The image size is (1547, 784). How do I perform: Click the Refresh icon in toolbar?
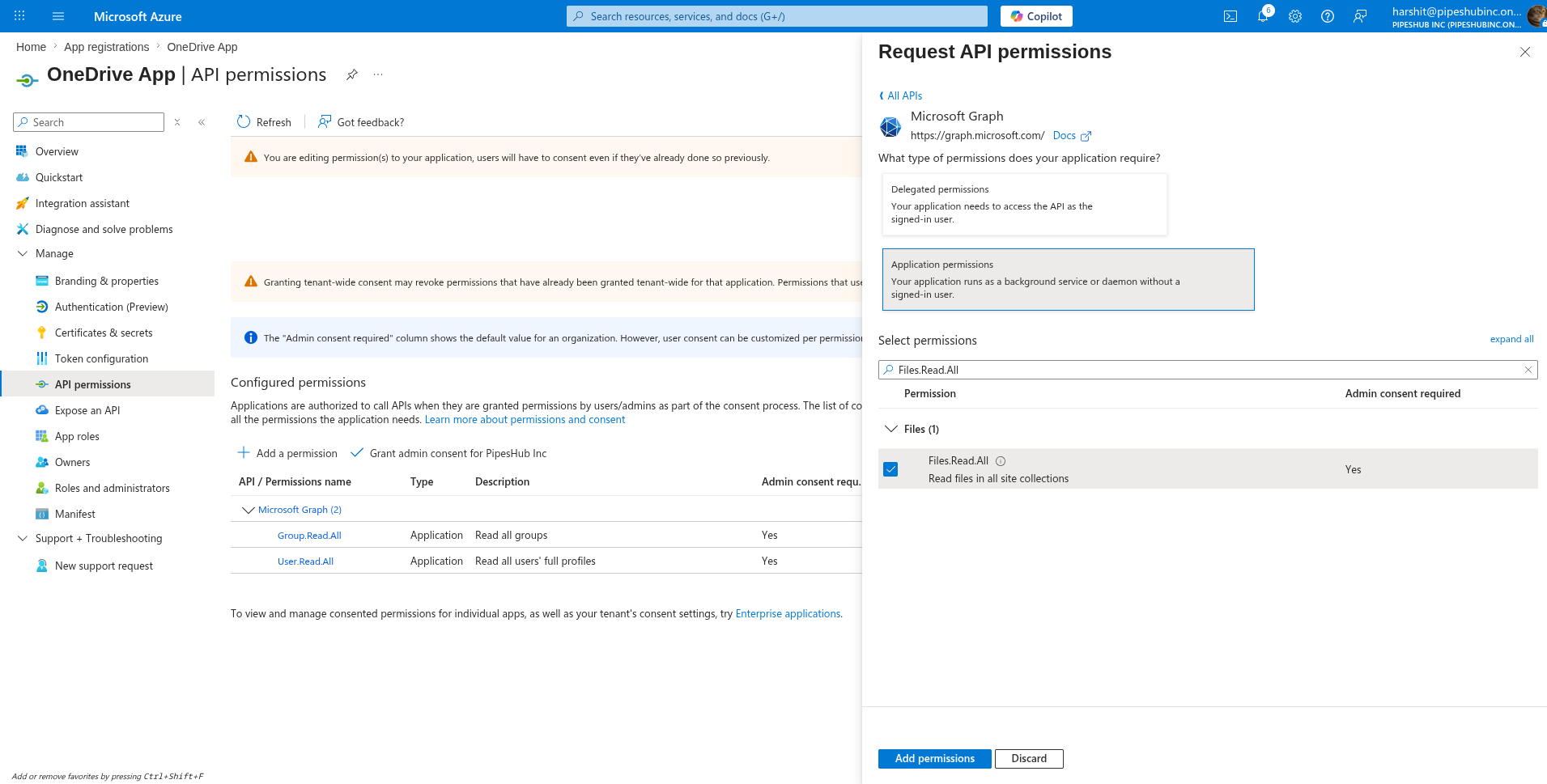(244, 121)
